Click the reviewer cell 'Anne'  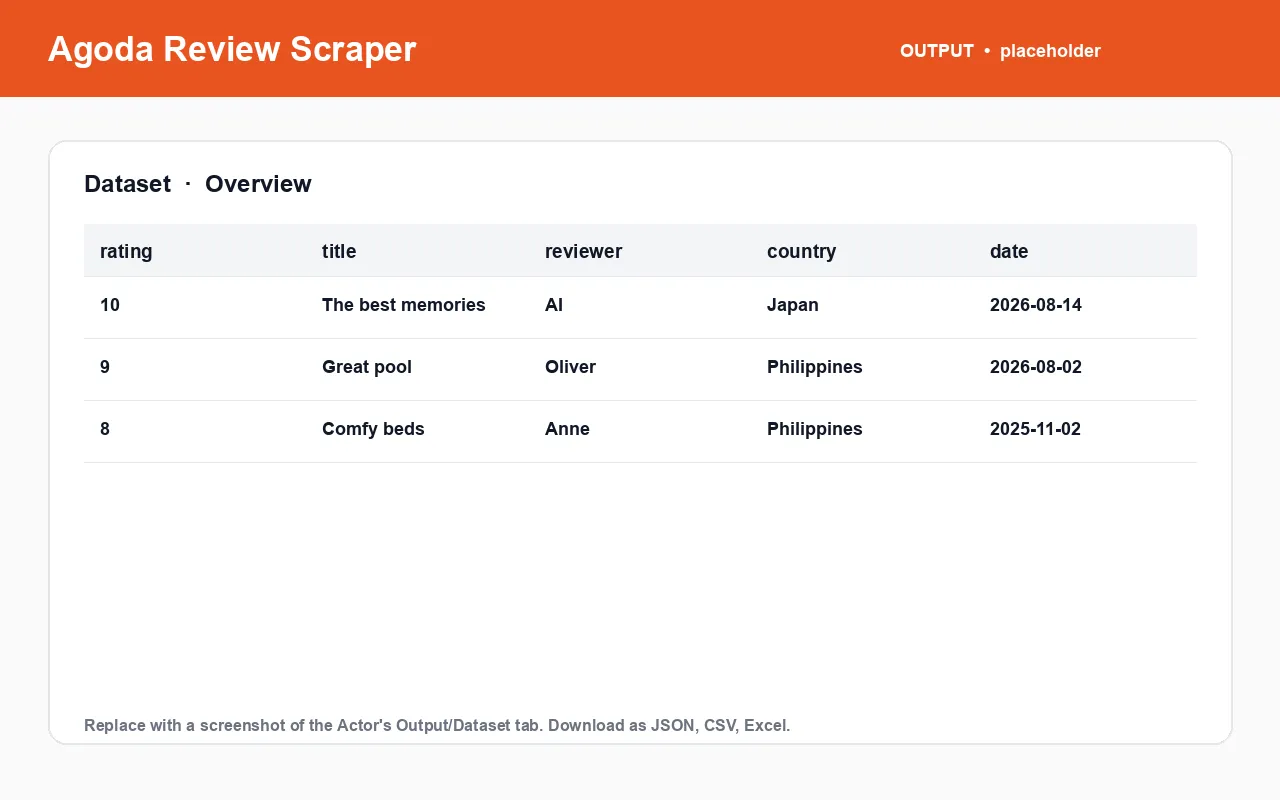567,429
